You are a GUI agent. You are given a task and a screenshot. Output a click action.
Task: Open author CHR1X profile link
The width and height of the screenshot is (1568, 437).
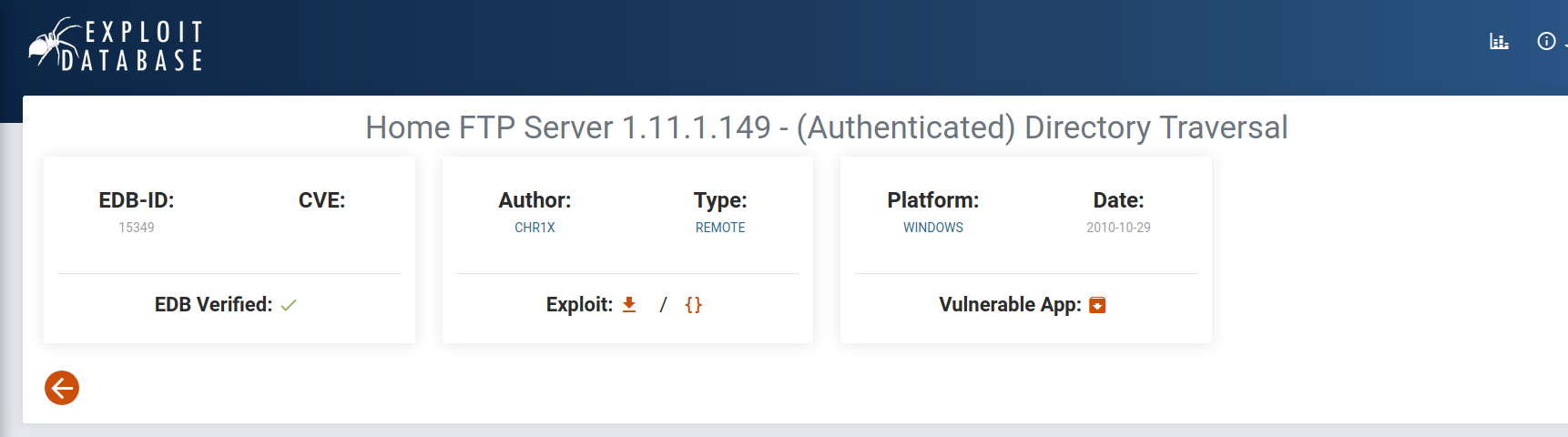point(535,228)
